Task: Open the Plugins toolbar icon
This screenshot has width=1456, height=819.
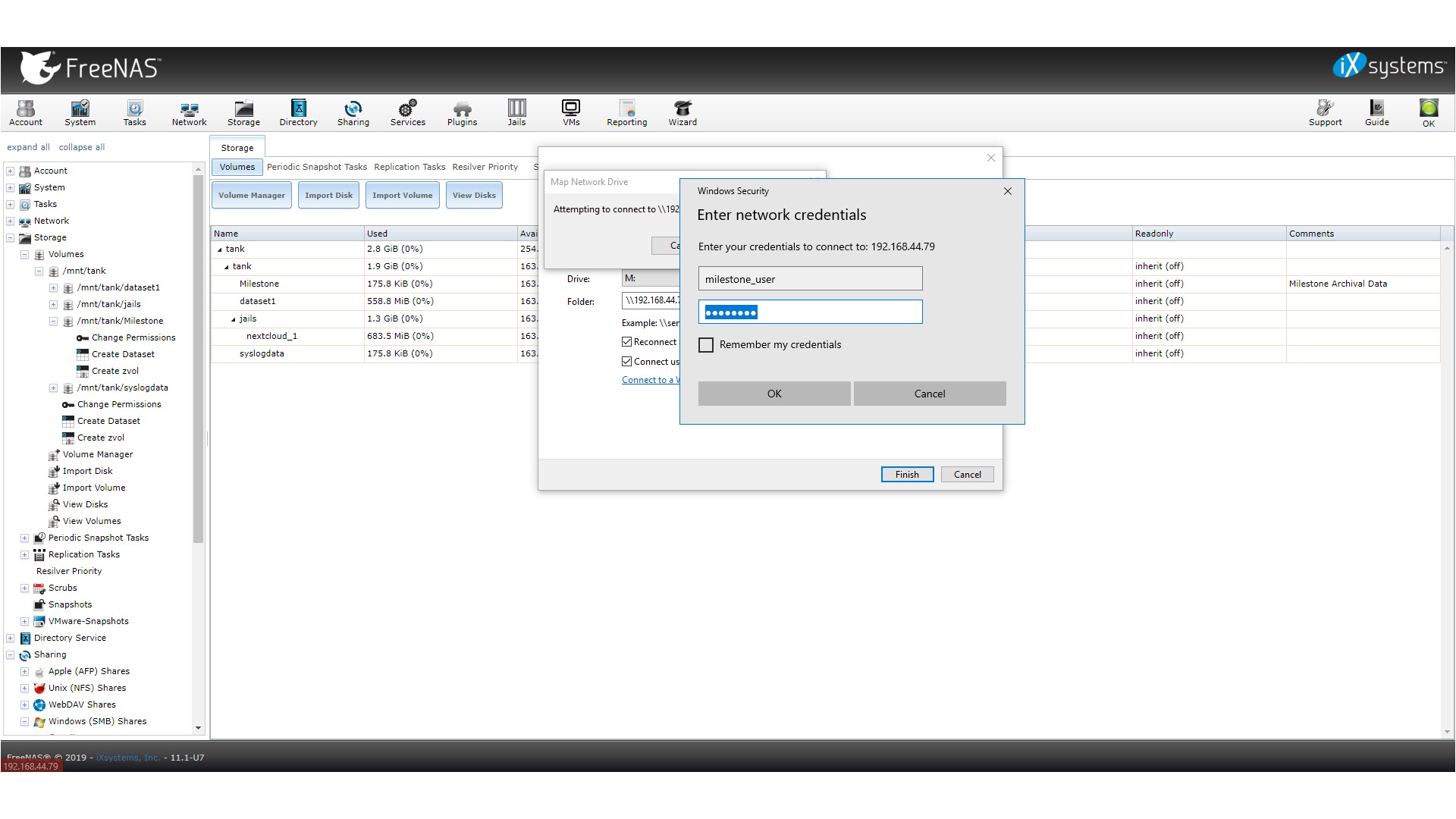Action: point(462,112)
